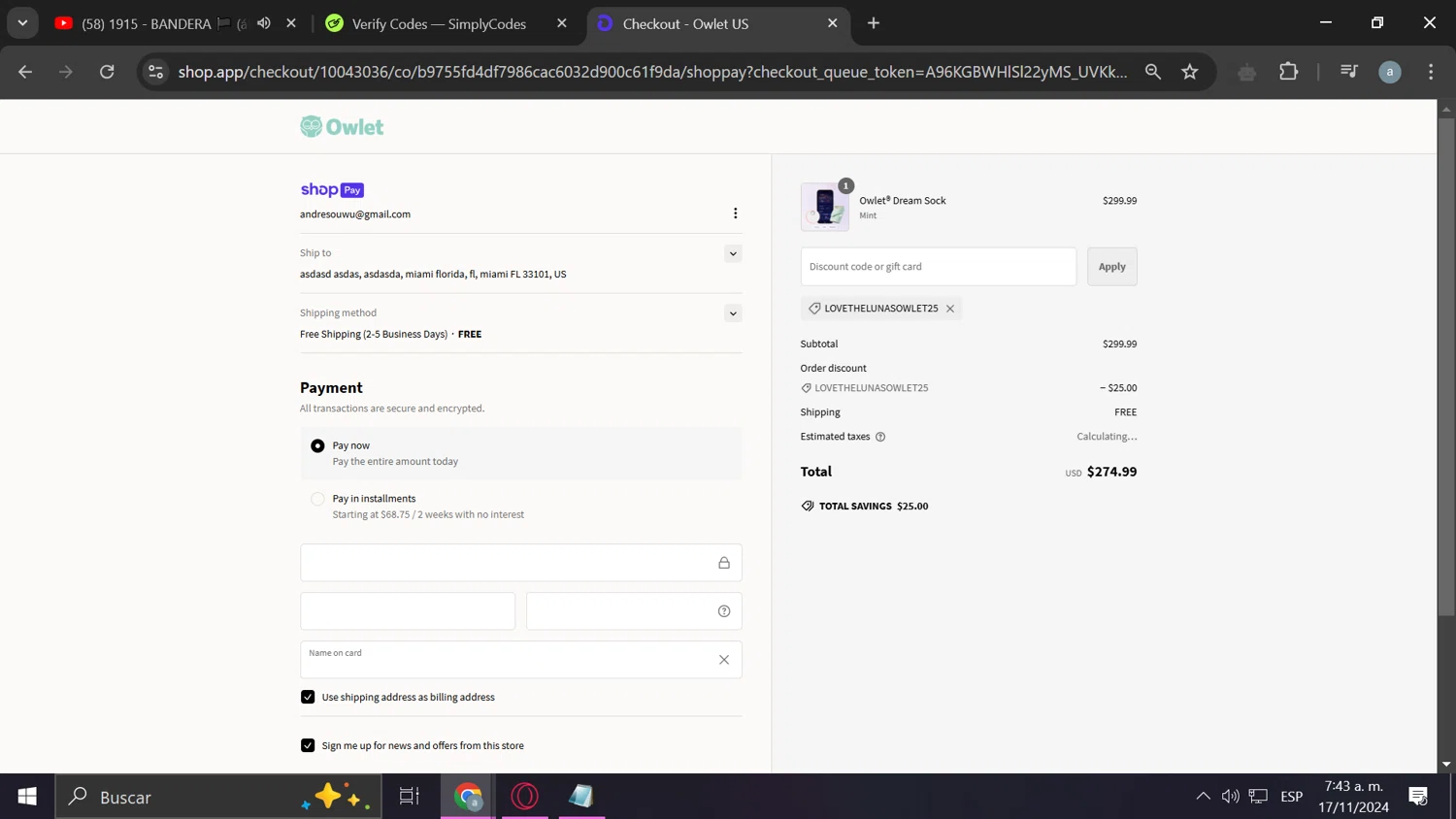
Task: Close the Verify Codes — SimplyCodes tab
Action: 562,23
